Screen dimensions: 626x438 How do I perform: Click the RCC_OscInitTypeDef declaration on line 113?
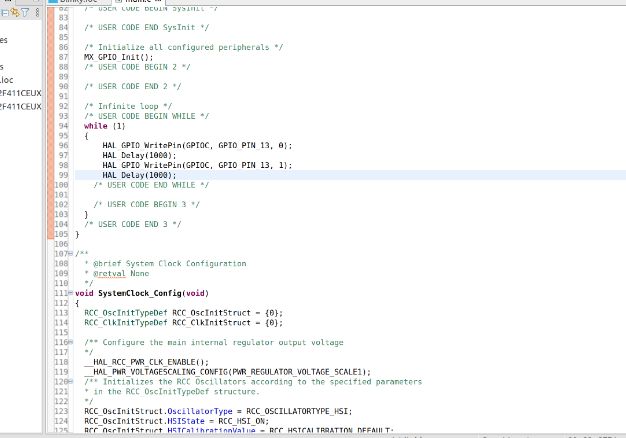click(x=184, y=313)
